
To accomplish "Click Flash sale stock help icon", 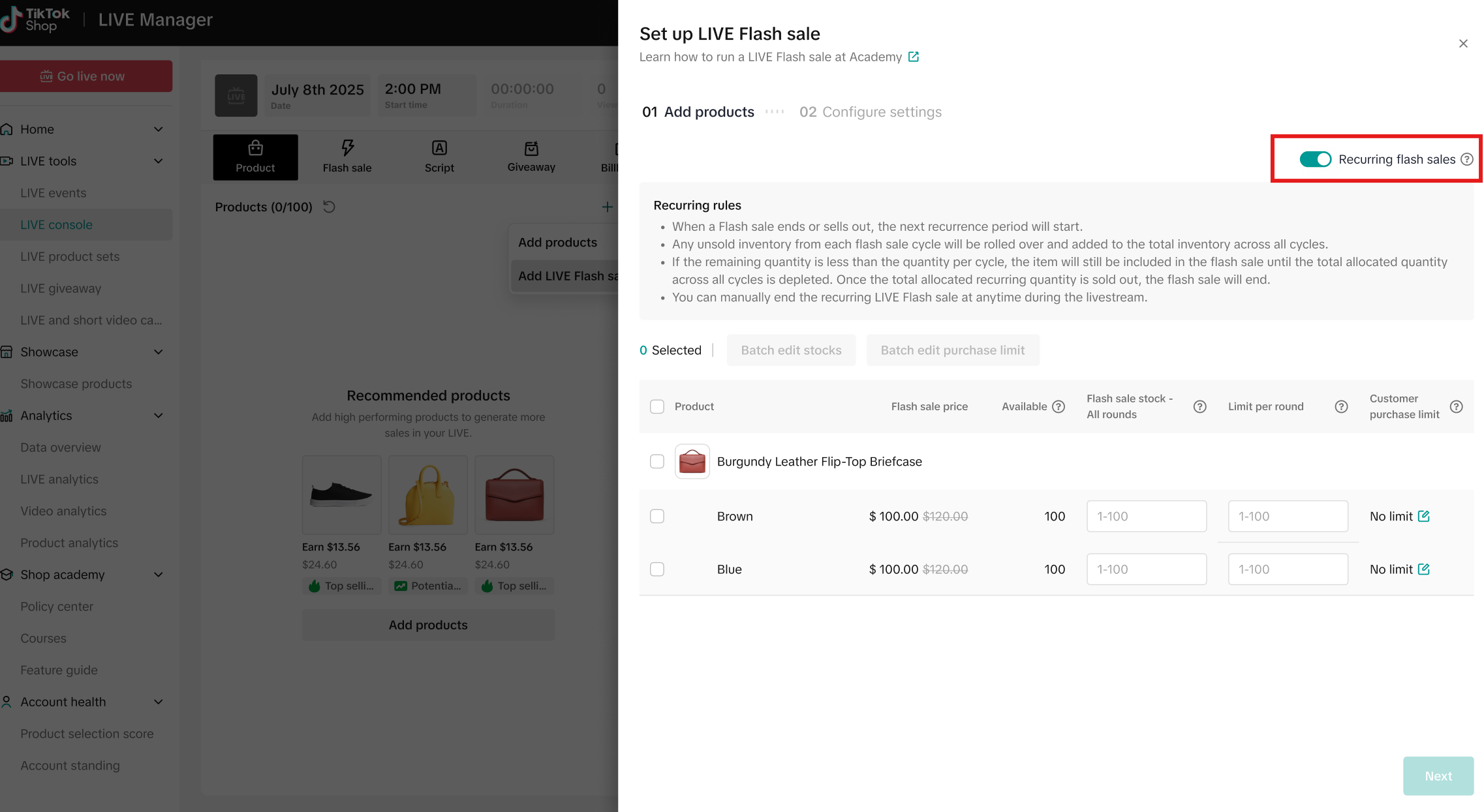I will 1199,406.
